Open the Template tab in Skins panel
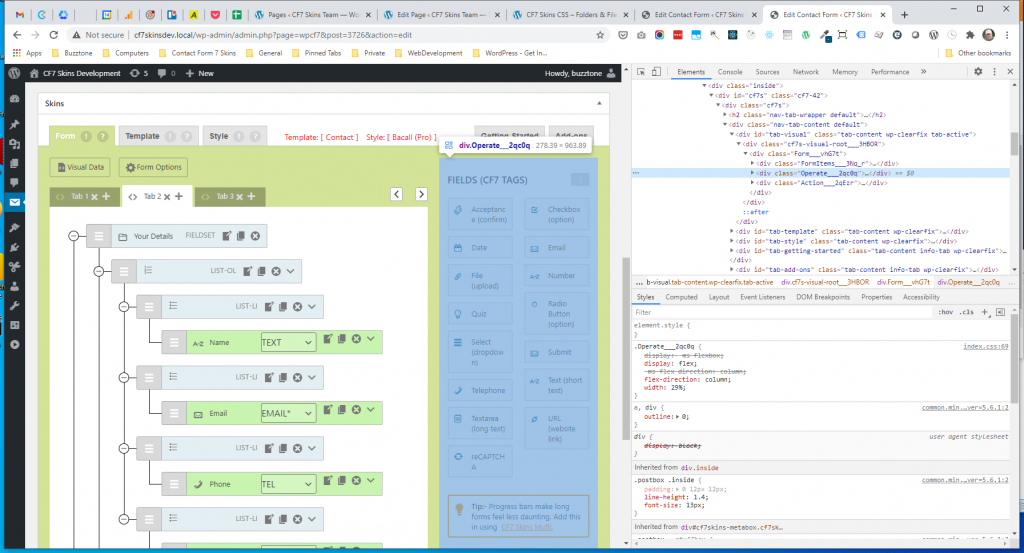 [x=142, y=136]
